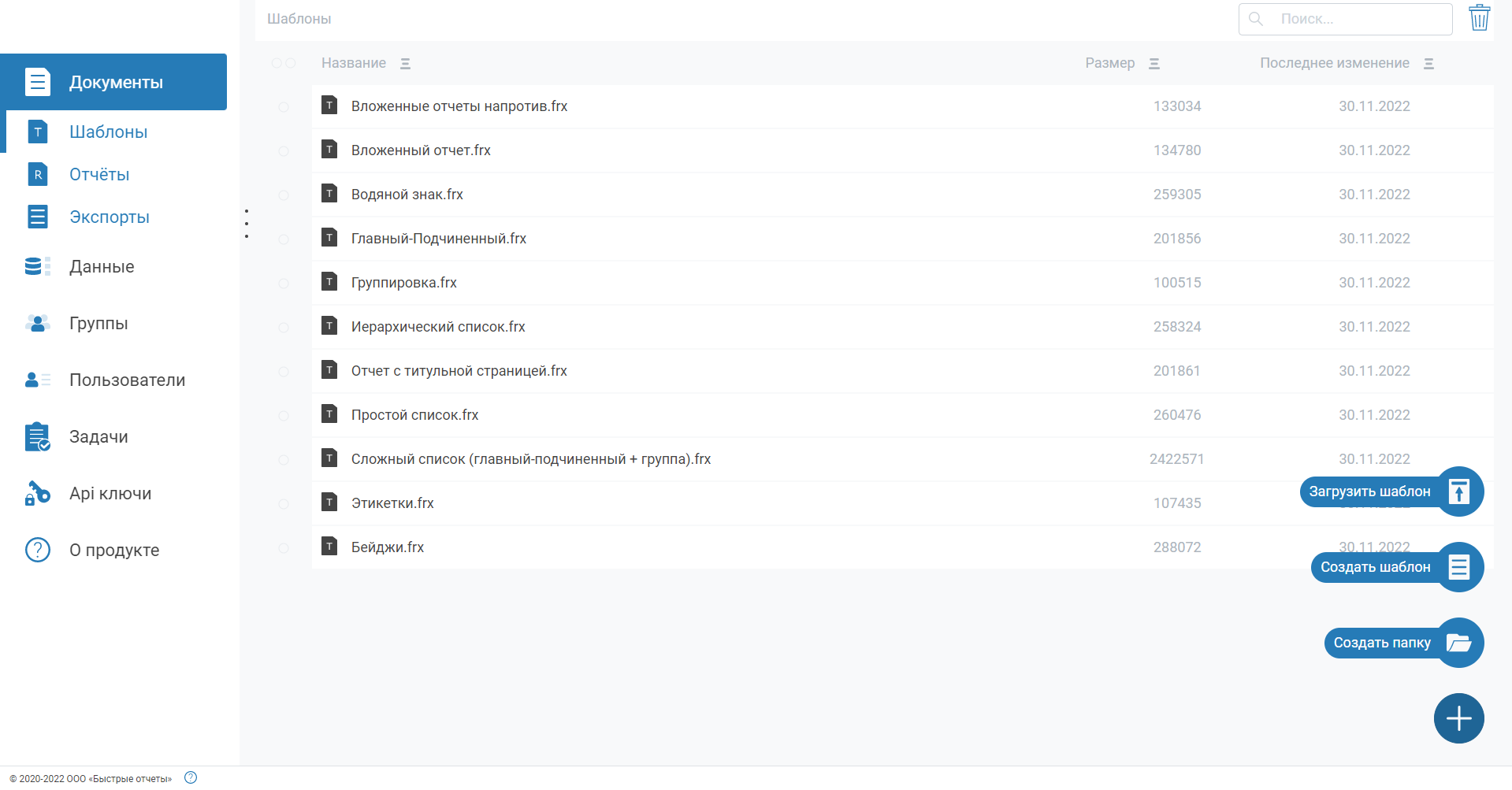Click the Шаблоны breadcrumb at top

click(x=299, y=19)
